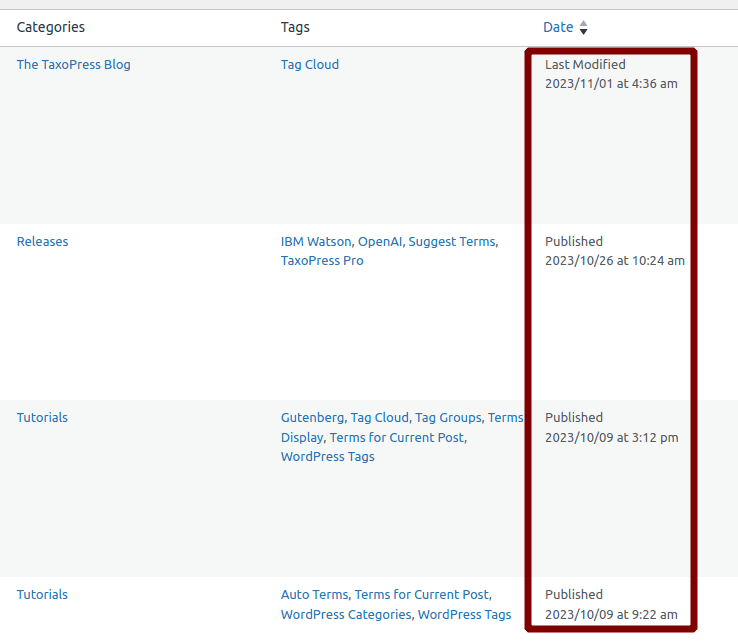Click the Date sort arrows icon
This screenshot has height=642, width=738.
coord(584,28)
